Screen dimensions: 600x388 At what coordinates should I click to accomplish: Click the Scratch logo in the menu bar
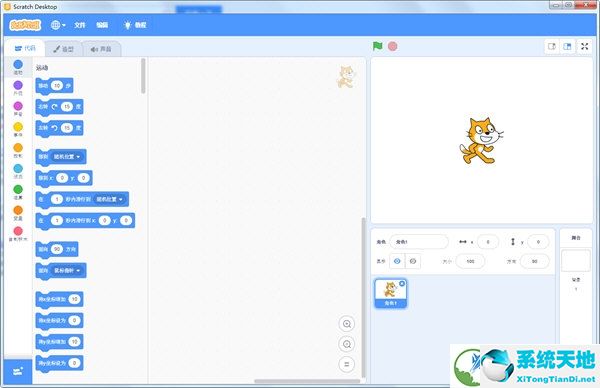click(25, 25)
